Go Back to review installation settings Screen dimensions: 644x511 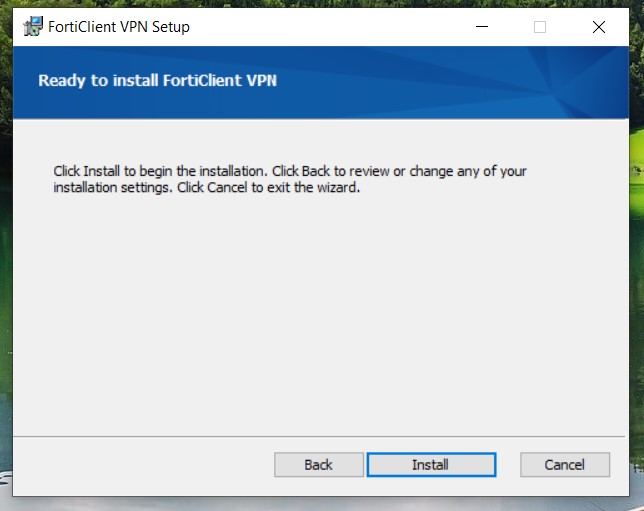(x=319, y=465)
